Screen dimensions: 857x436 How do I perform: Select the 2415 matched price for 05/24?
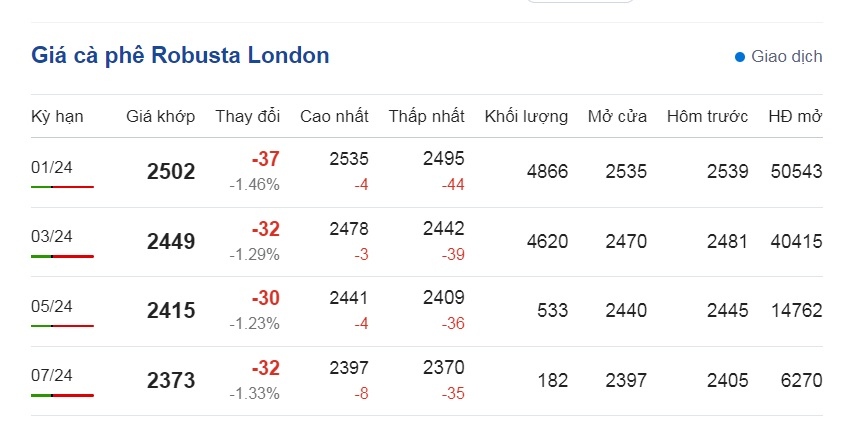(171, 311)
